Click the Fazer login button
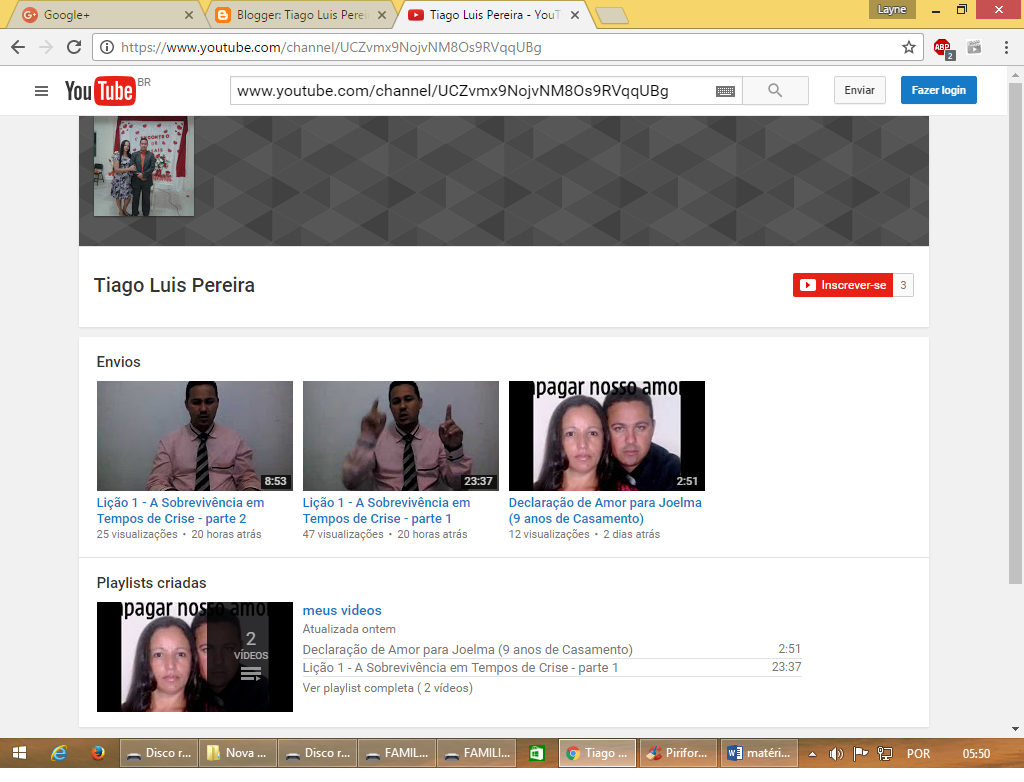This screenshot has height=782, width=1024. 938,90
